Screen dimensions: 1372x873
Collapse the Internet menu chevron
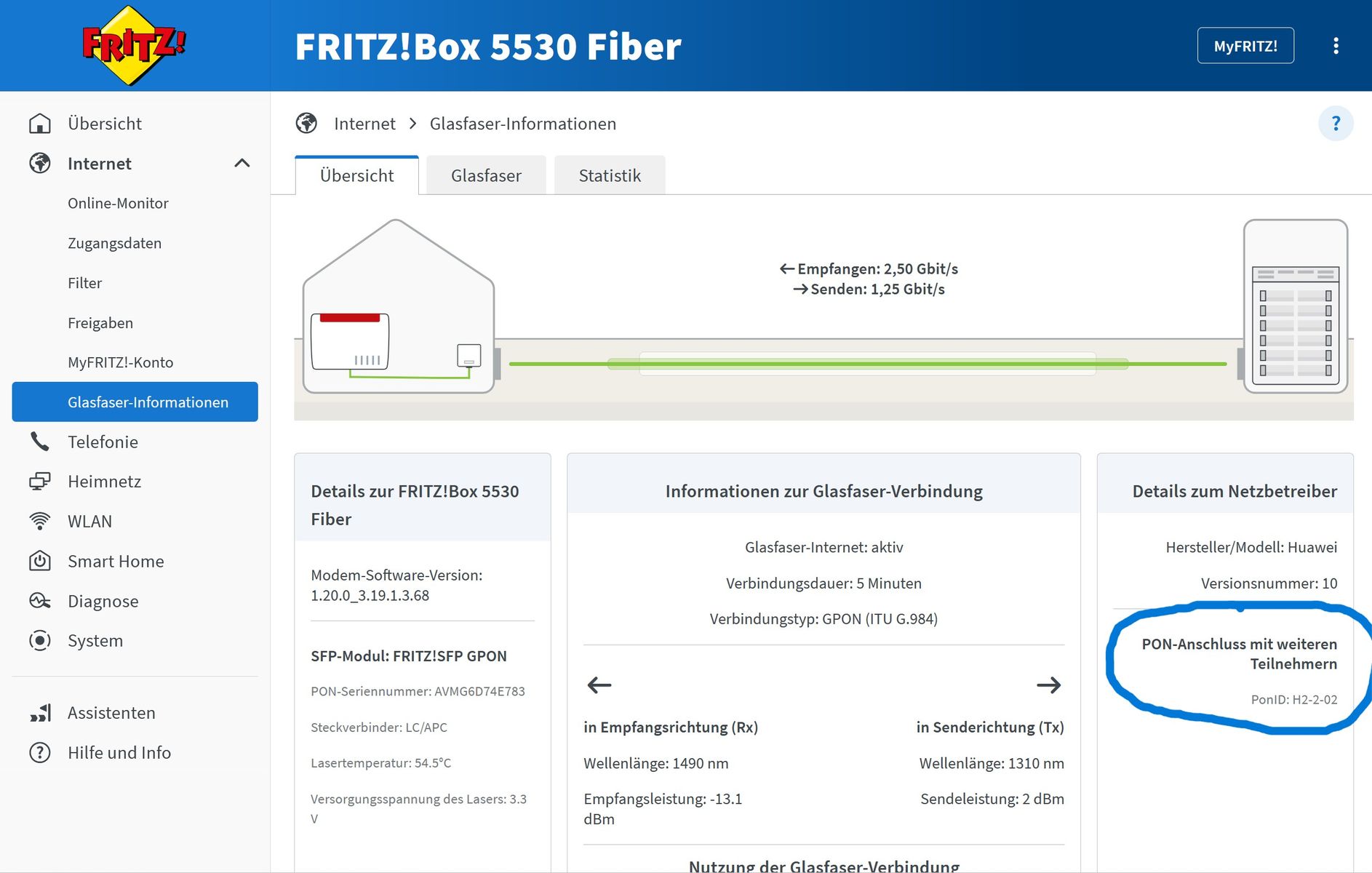[242, 164]
